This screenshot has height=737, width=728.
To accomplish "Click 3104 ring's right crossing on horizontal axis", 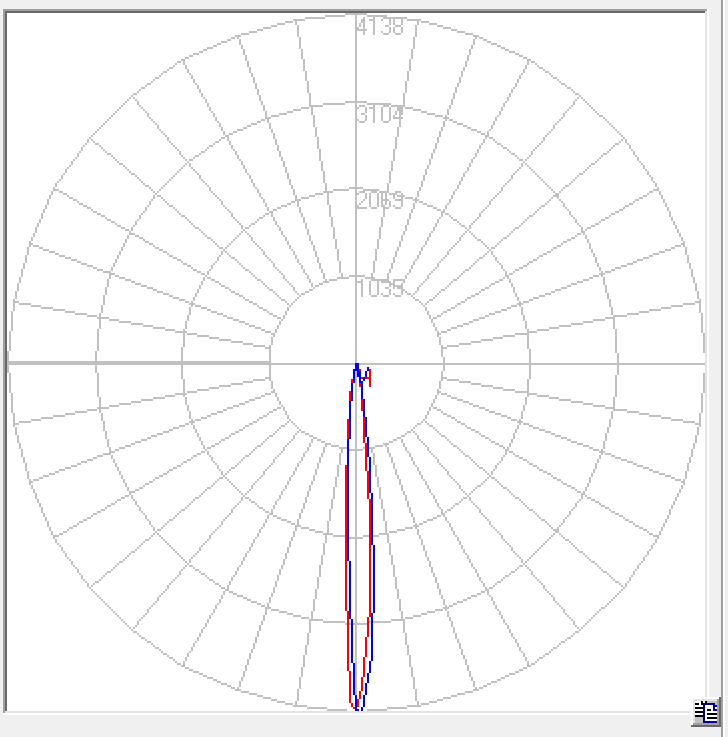I will (x=618, y=363).
